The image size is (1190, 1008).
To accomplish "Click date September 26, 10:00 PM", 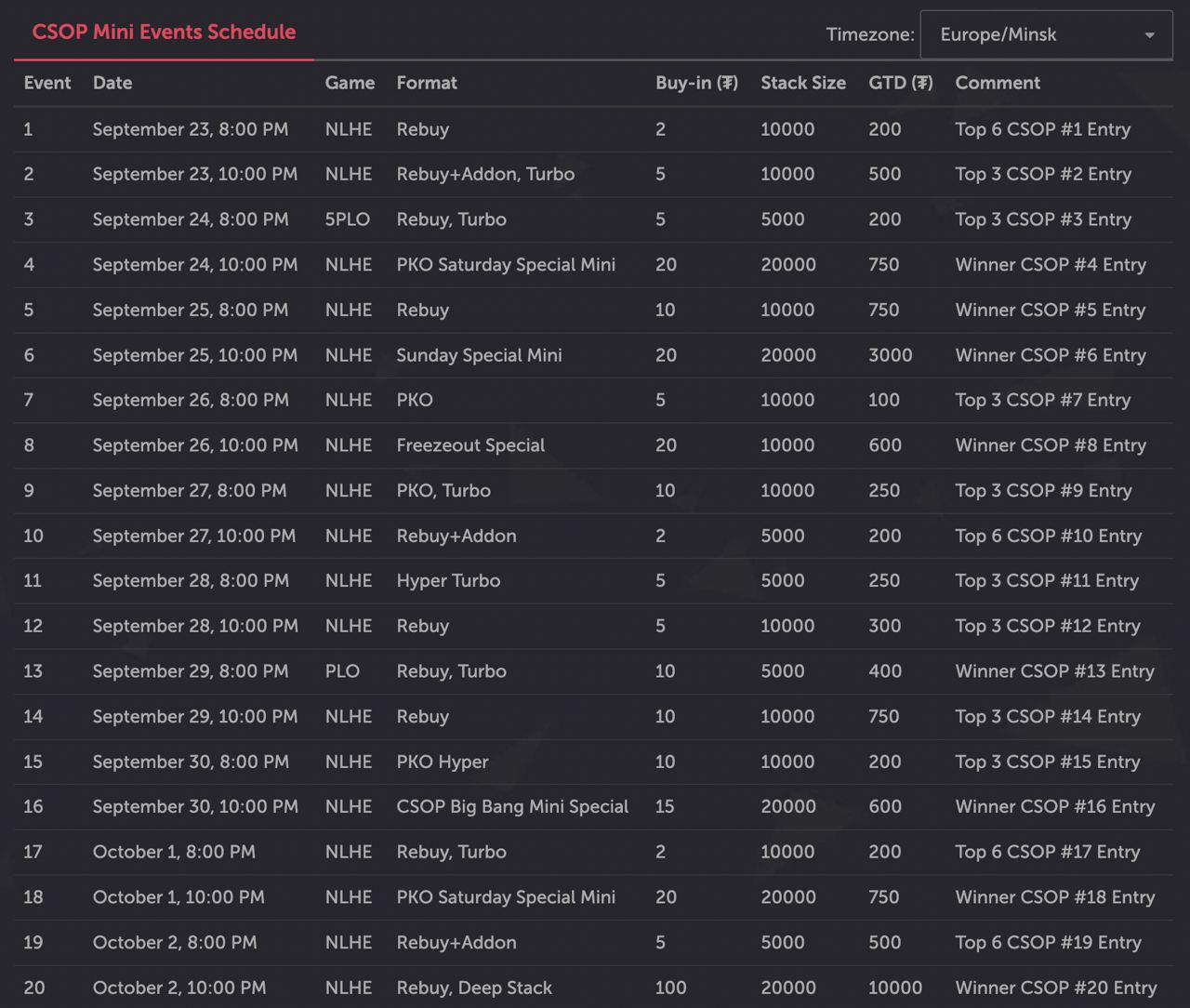I will pyautogui.click(x=195, y=445).
